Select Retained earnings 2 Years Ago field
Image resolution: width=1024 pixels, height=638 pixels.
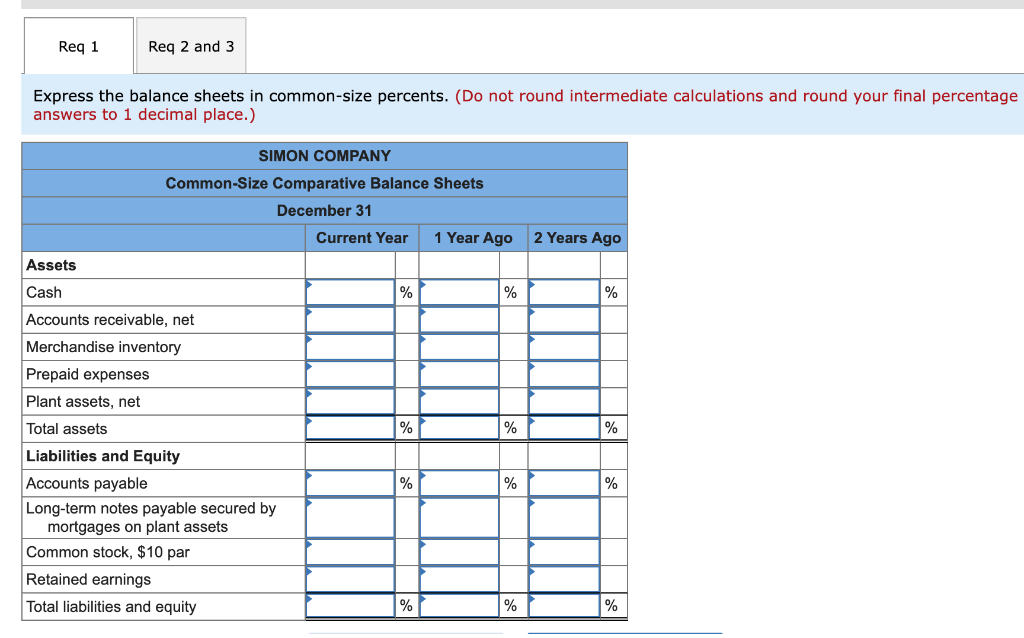564,579
